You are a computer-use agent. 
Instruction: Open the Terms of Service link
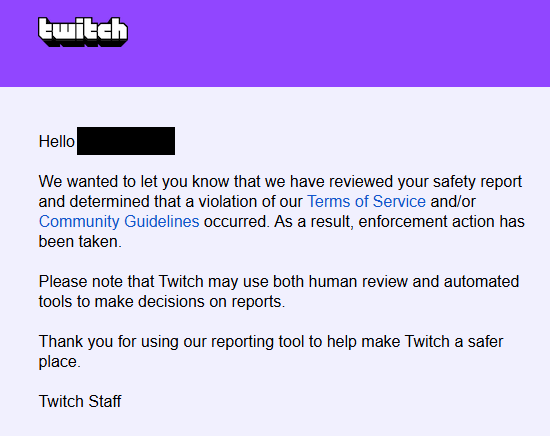366,202
